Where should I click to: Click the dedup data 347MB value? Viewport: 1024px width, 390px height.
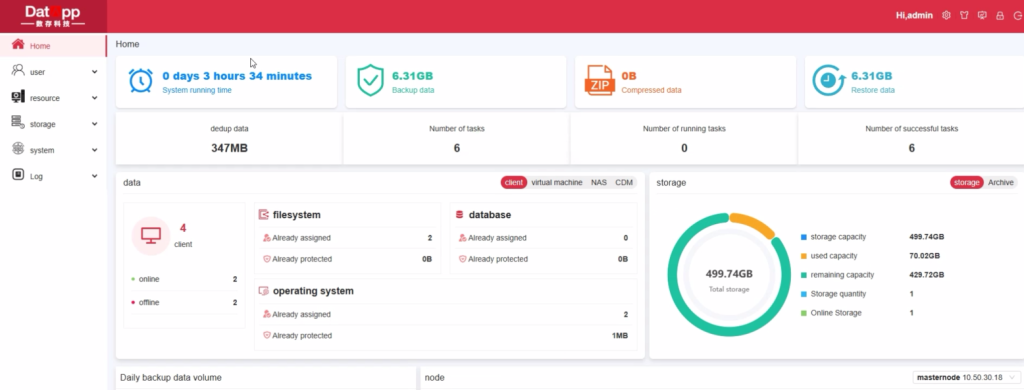pyautogui.click(x=229, y=148)
